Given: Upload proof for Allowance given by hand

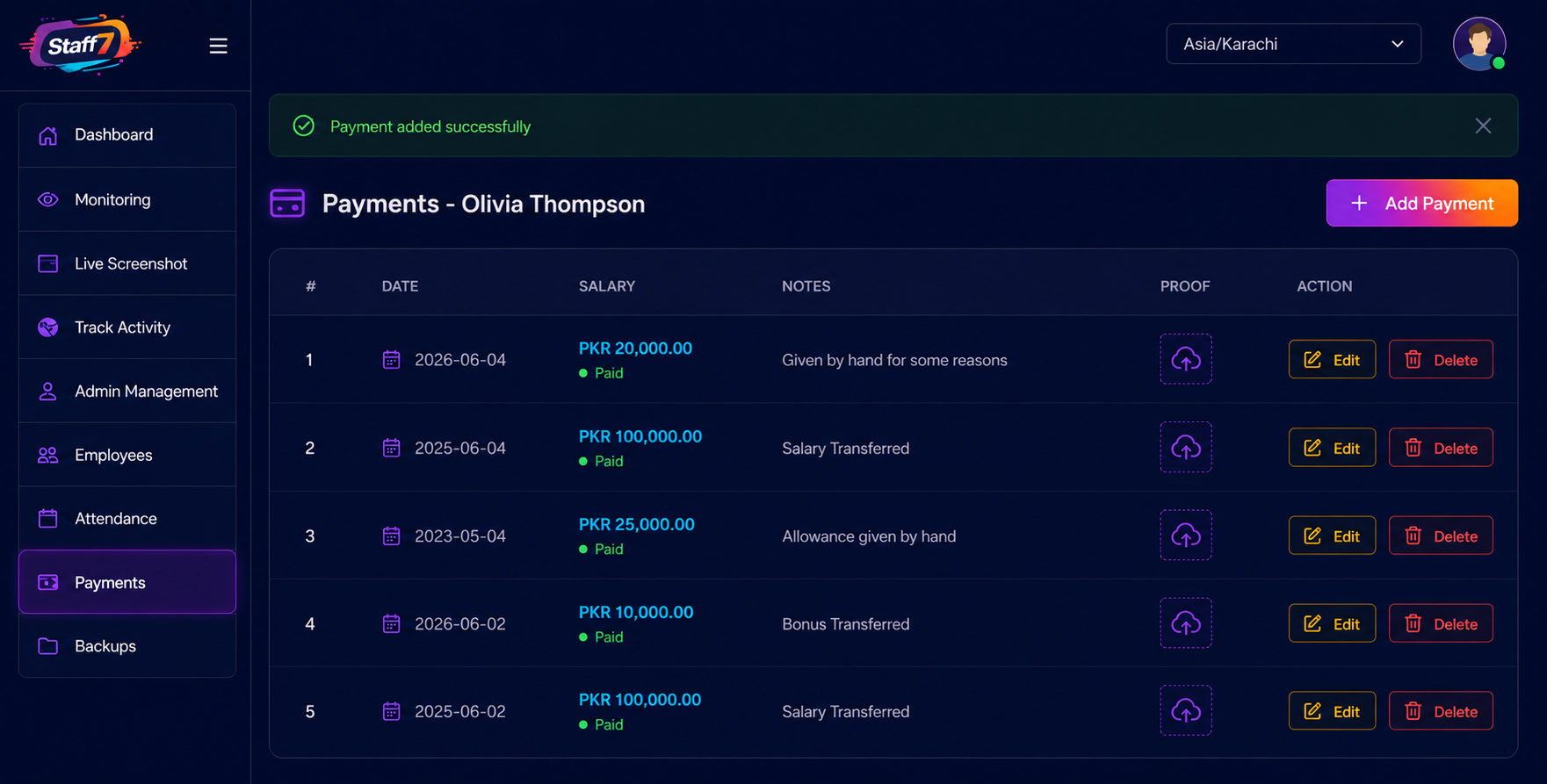Looking at the screenshot, I should 1185,536.
